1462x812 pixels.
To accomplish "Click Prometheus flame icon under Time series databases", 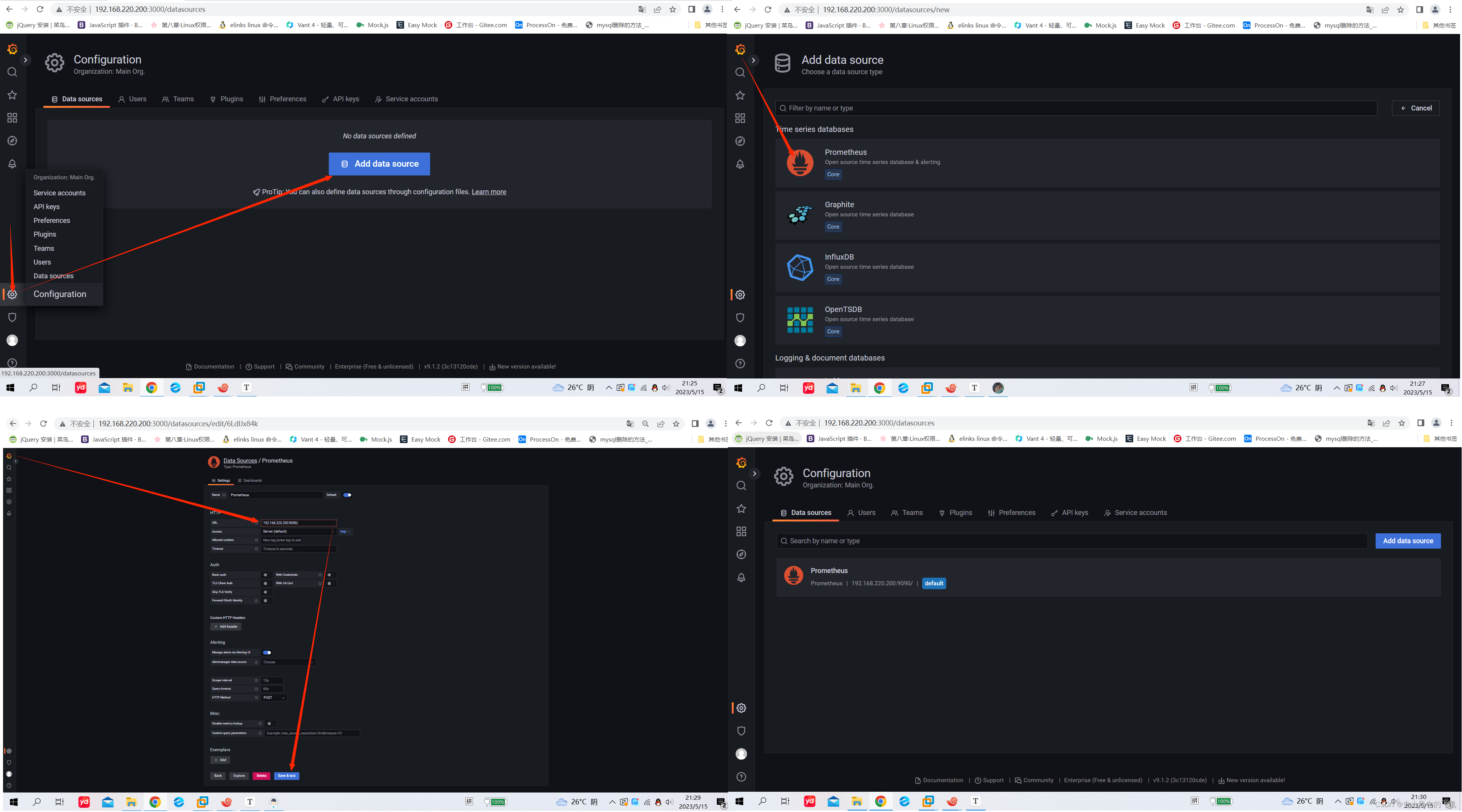I will (800, 162).
